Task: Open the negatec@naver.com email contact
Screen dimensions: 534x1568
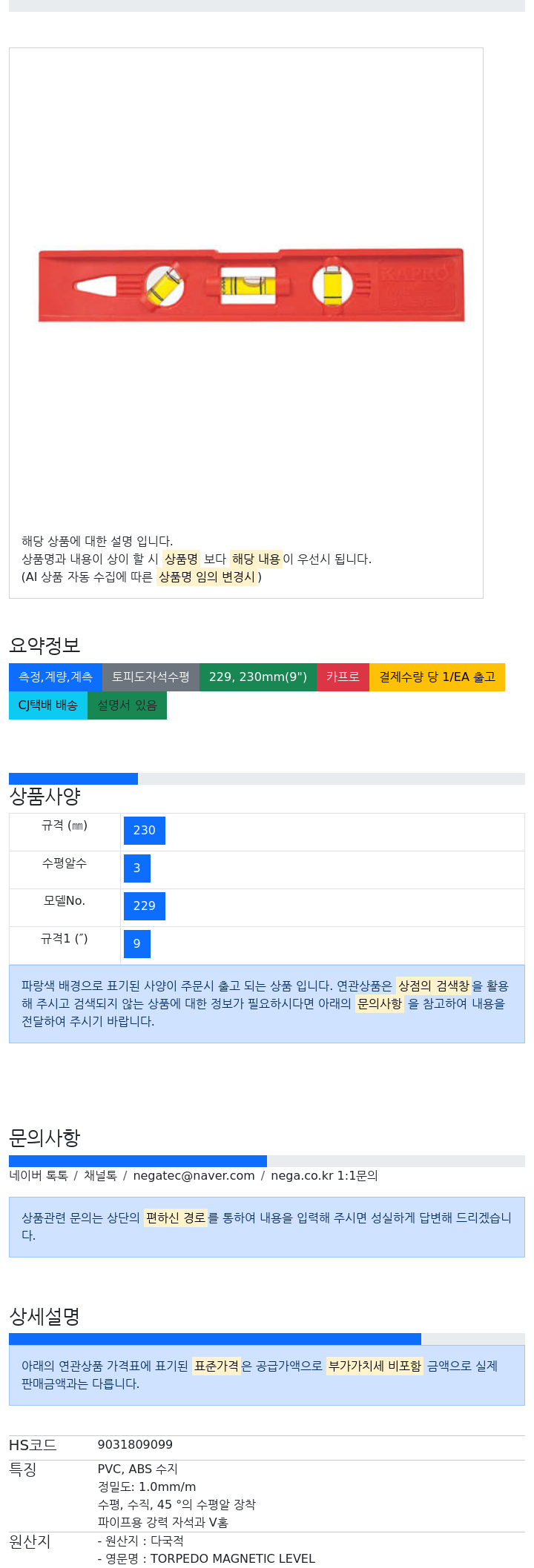Action: pos(194,1175)
